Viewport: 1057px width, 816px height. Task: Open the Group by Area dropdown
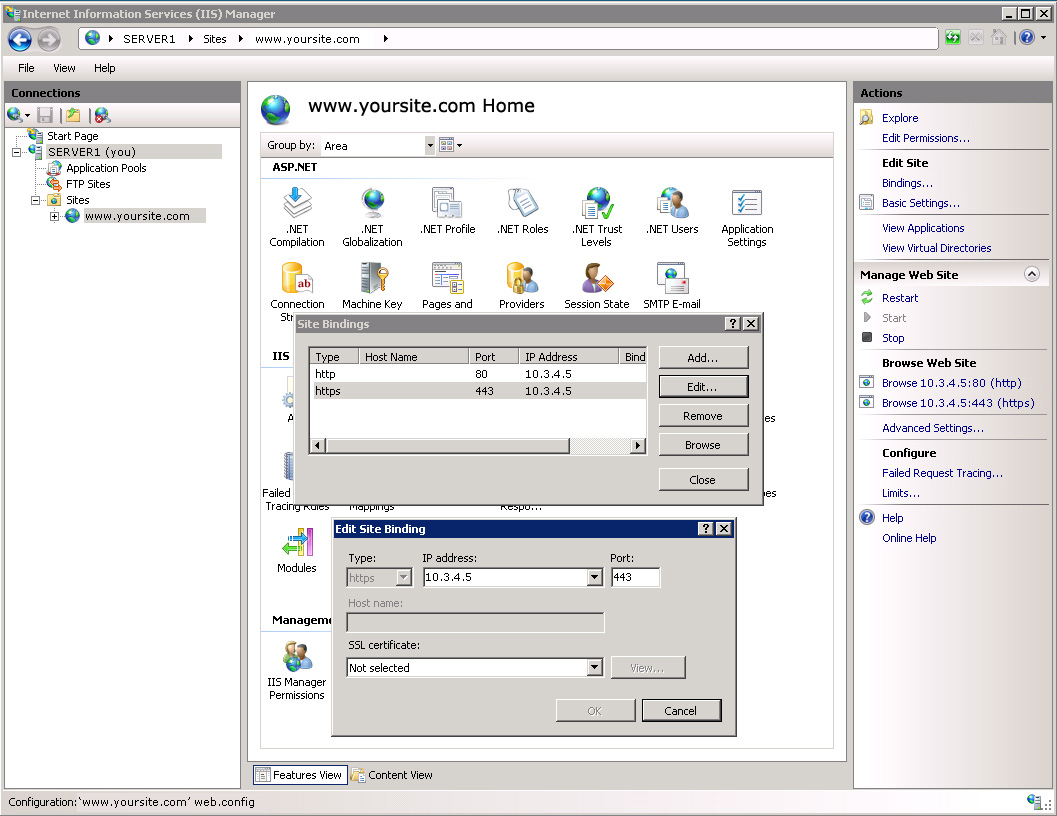(x=429, y=145)
